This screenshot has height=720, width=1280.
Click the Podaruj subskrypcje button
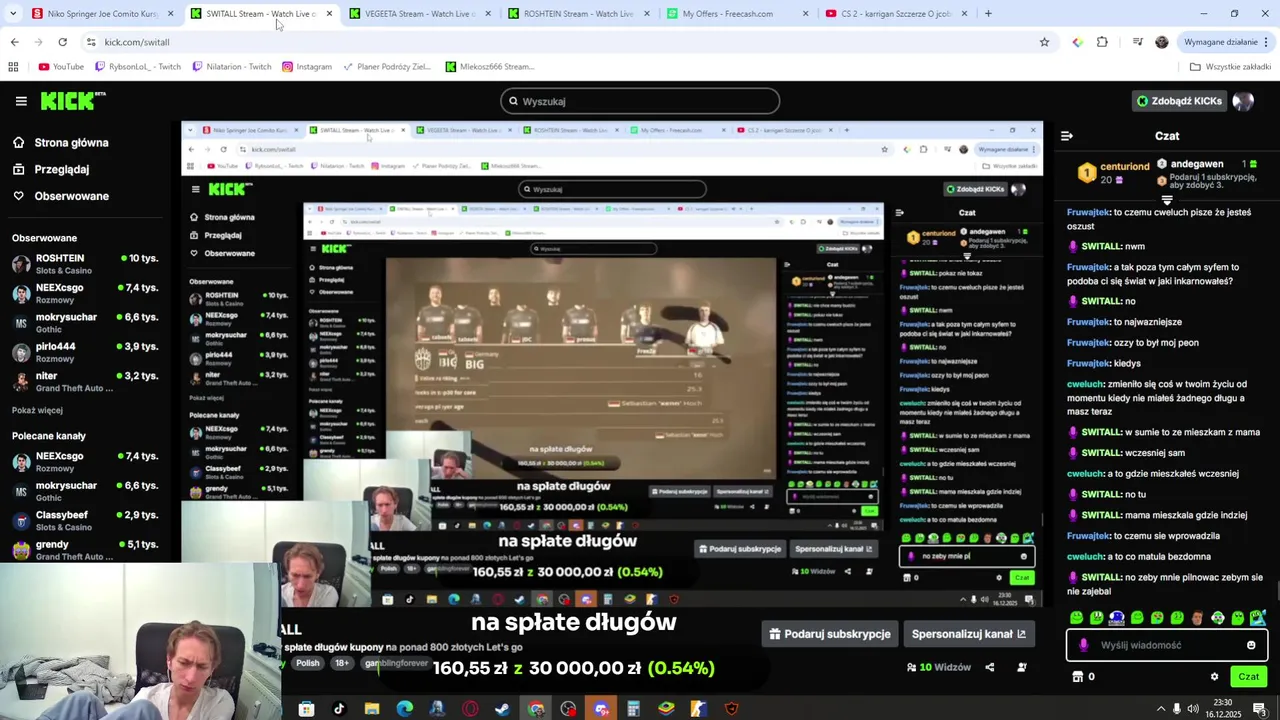pos(828,634)
